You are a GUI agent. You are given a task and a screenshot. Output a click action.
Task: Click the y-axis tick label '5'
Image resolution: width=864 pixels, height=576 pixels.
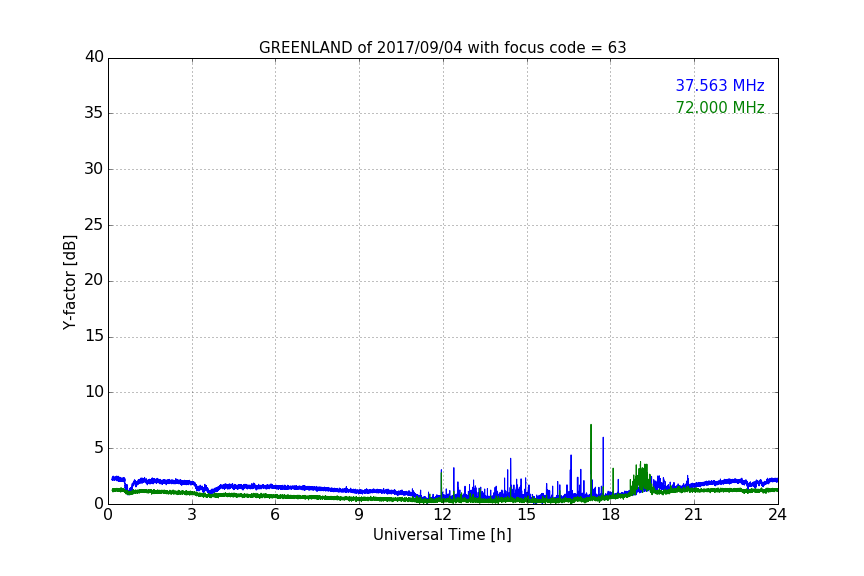(99, 448)
